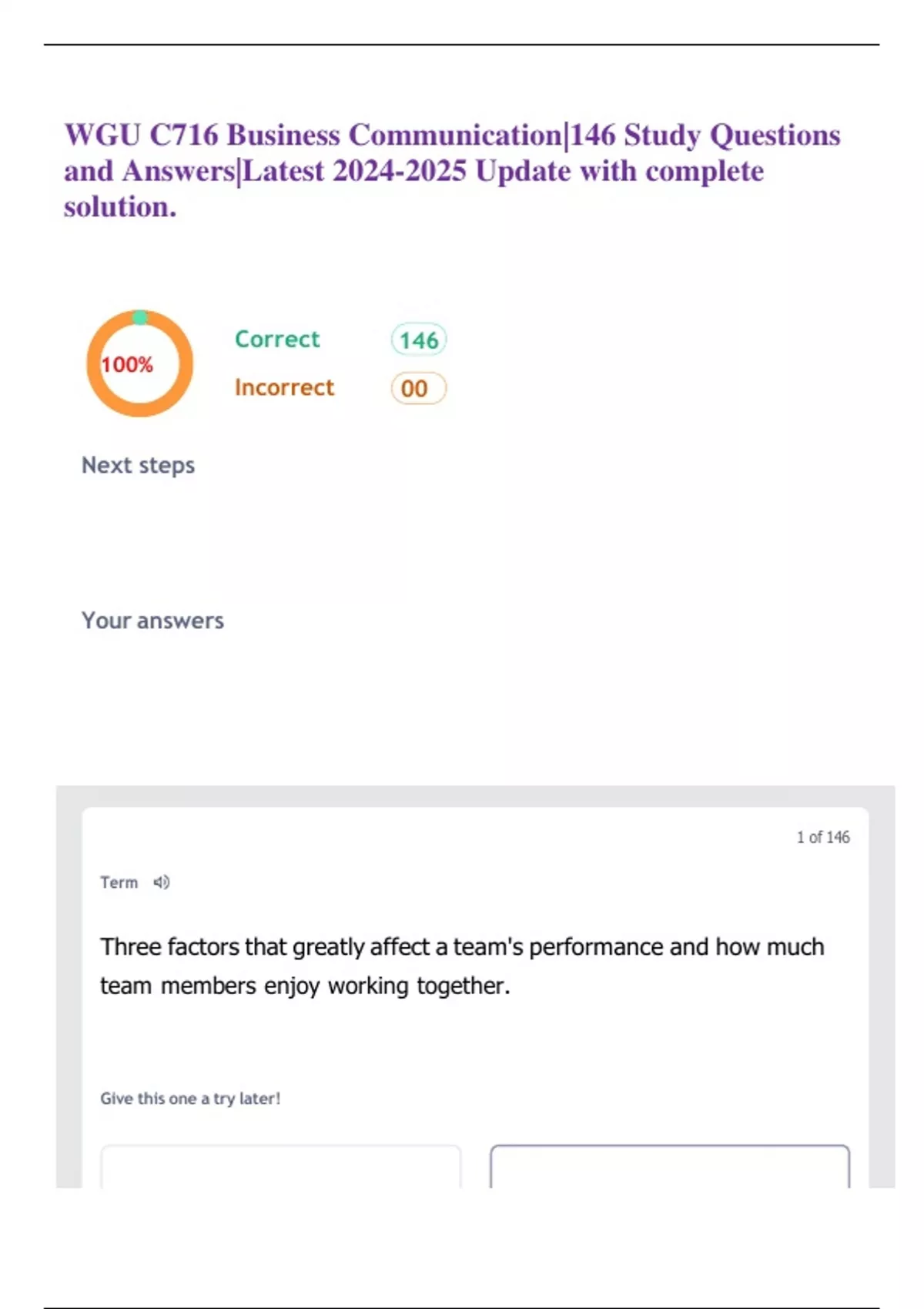
Task: Select the Incorrect label
Action: (x=284, y=387)
